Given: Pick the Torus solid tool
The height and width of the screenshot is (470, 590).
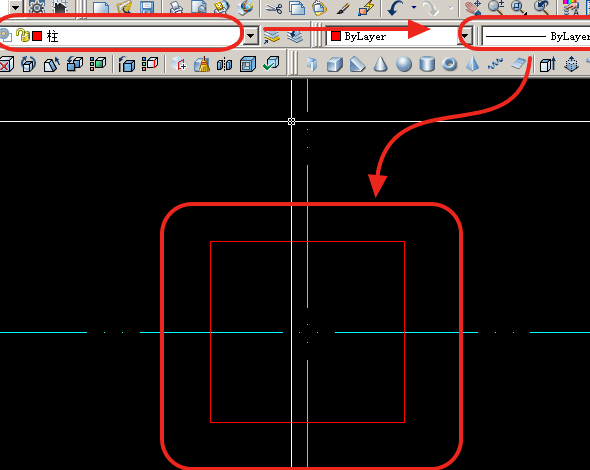Looking at the screenshot, I should (450, 64).
